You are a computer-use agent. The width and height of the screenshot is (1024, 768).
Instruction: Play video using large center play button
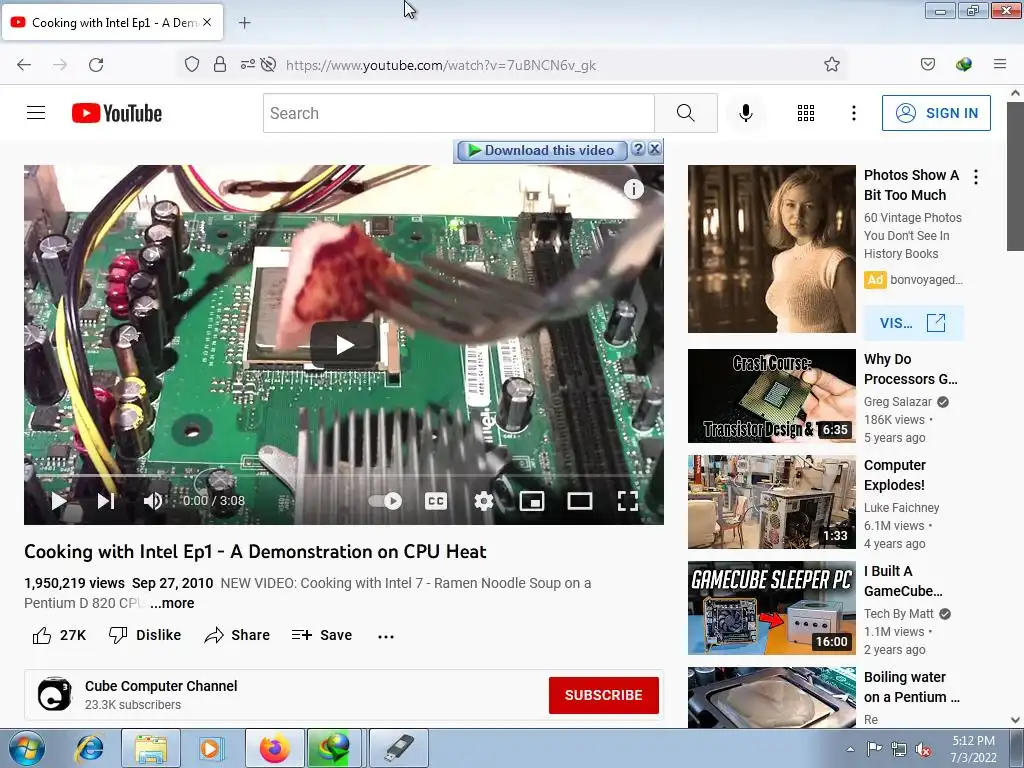click(x=344, y=344)
